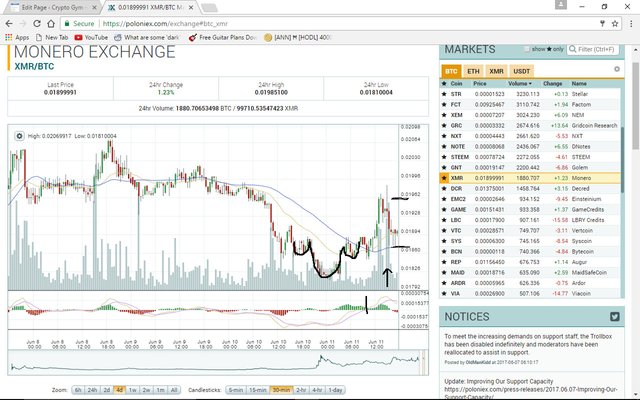The image size is (640, 400).
Task: Toggle the star for GAME GameCredits
Action: [x=444, y=209]
